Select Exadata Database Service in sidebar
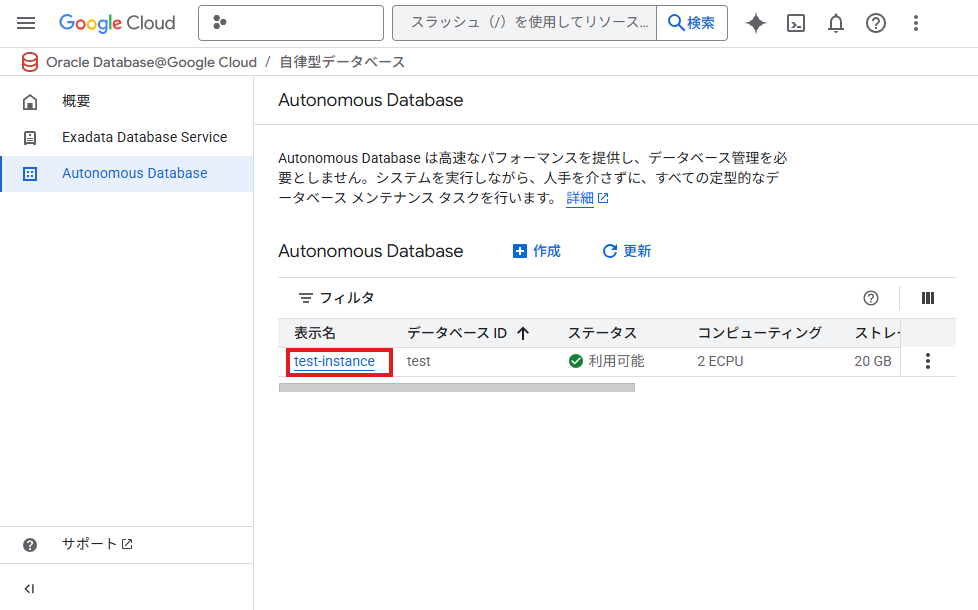The height and width of the screenshot is (610, 978). tap(144, 137)
